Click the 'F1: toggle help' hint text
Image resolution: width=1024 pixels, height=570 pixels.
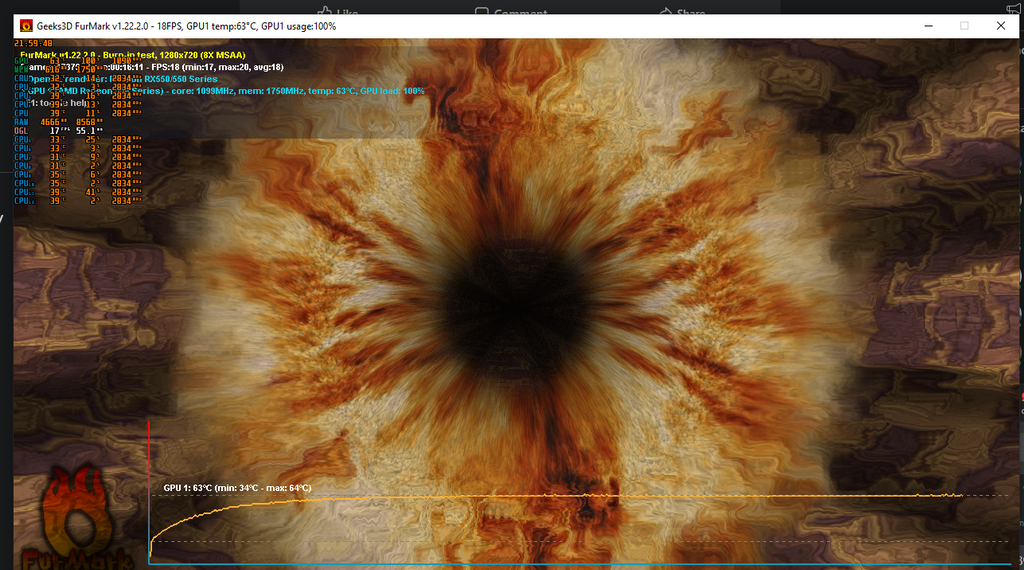[x=57, y=103]
